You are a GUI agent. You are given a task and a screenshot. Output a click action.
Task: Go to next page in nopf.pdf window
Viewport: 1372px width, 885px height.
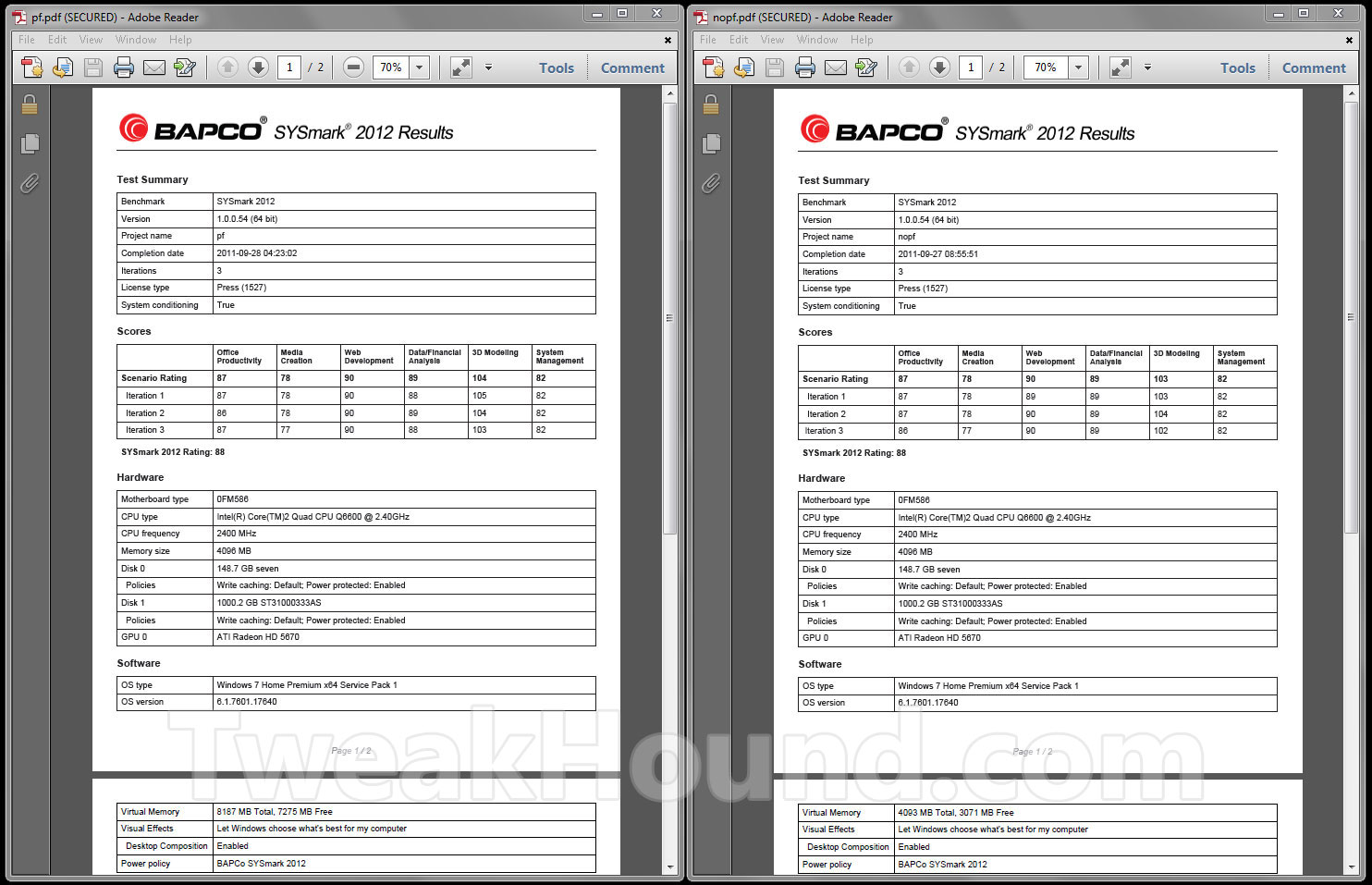tap(940, 67)
